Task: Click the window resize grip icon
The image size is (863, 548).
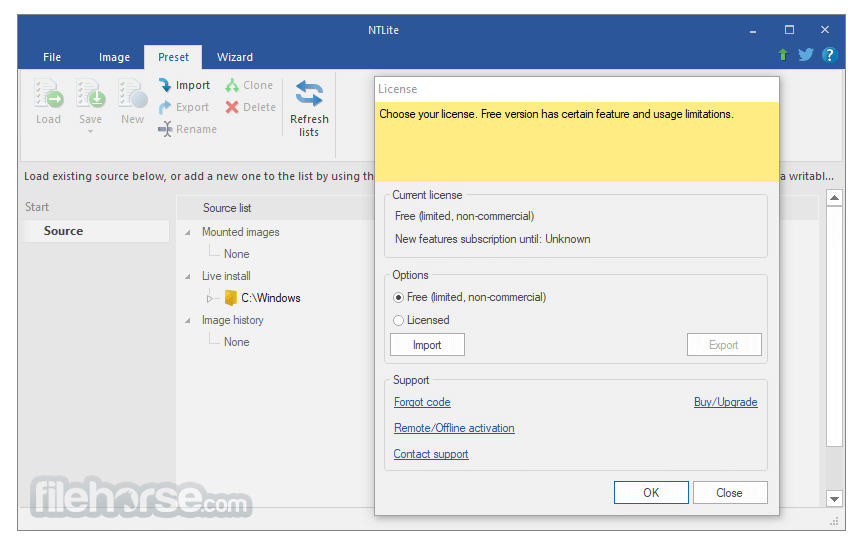Action: 834,521
